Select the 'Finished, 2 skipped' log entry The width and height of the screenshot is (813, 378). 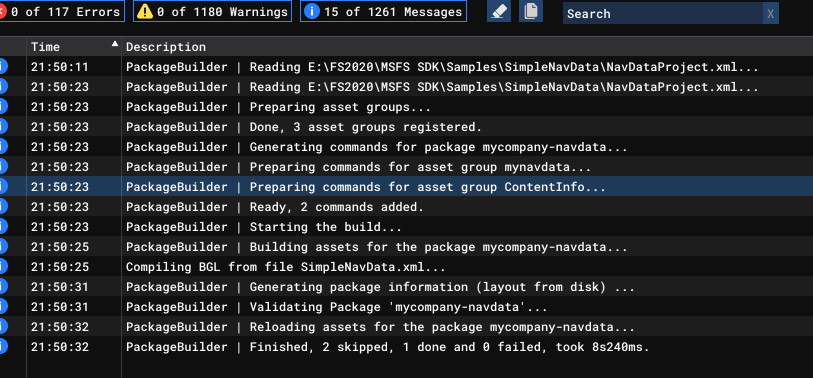click(x=406, y=347)
